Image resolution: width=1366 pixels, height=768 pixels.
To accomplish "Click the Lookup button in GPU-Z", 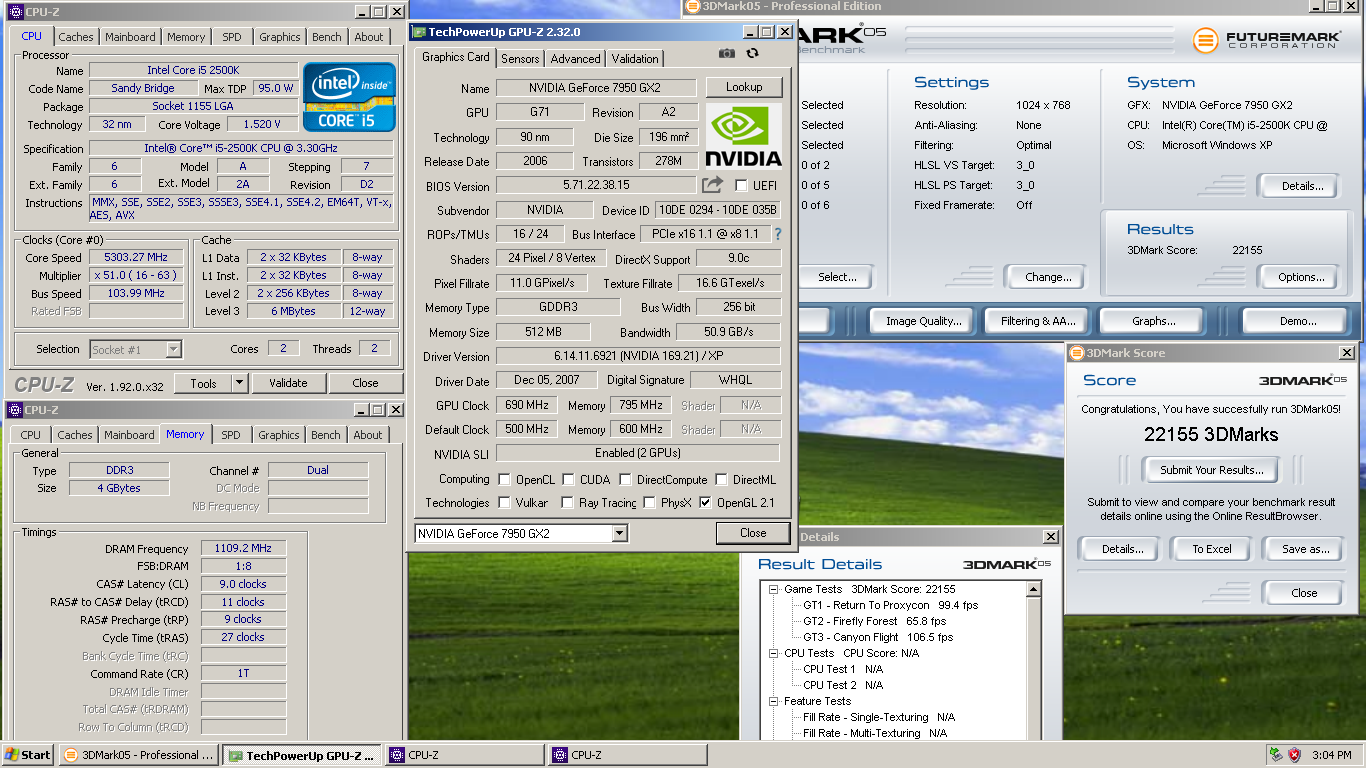I will coord(744,87).
